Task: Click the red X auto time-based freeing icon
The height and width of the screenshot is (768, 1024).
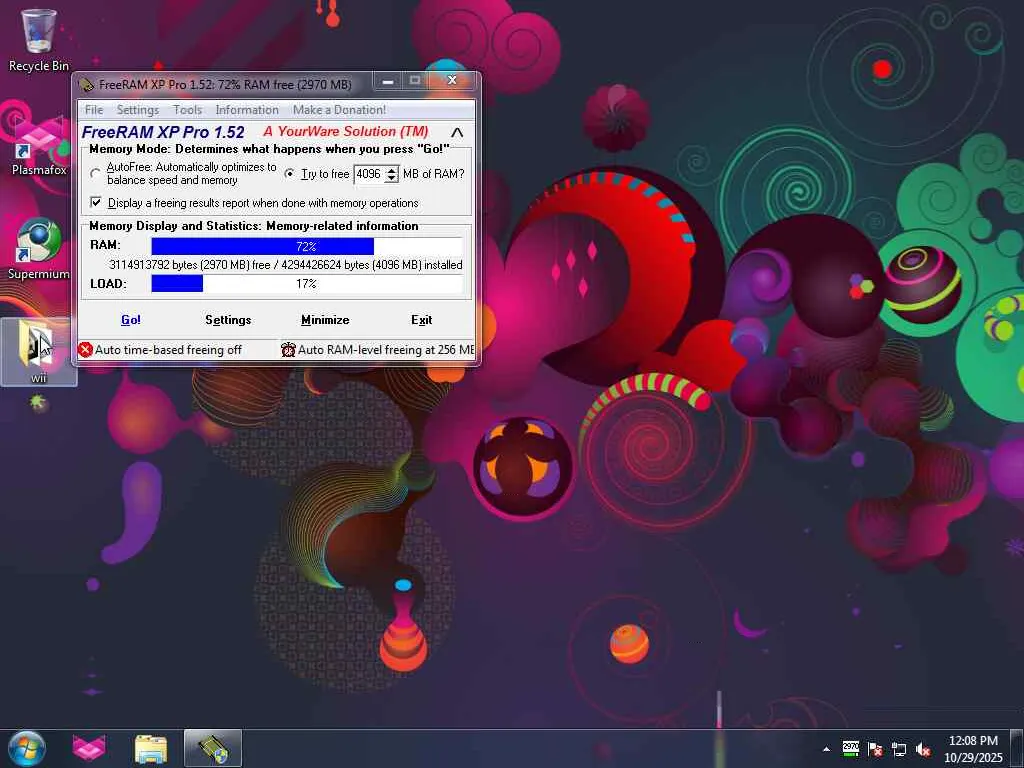Action: click(85, 350)
